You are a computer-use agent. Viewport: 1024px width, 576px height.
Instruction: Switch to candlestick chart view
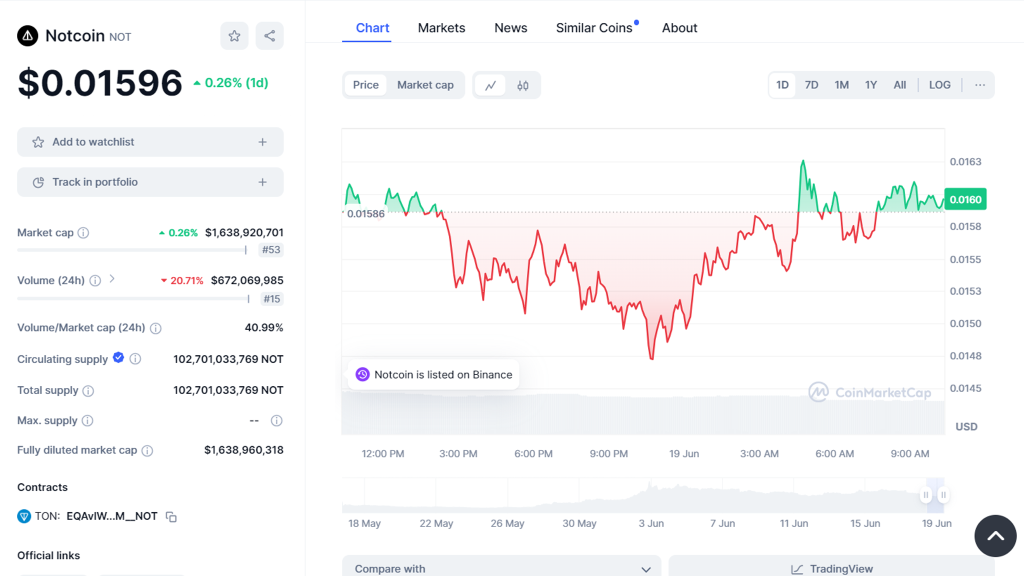[523, 85]
